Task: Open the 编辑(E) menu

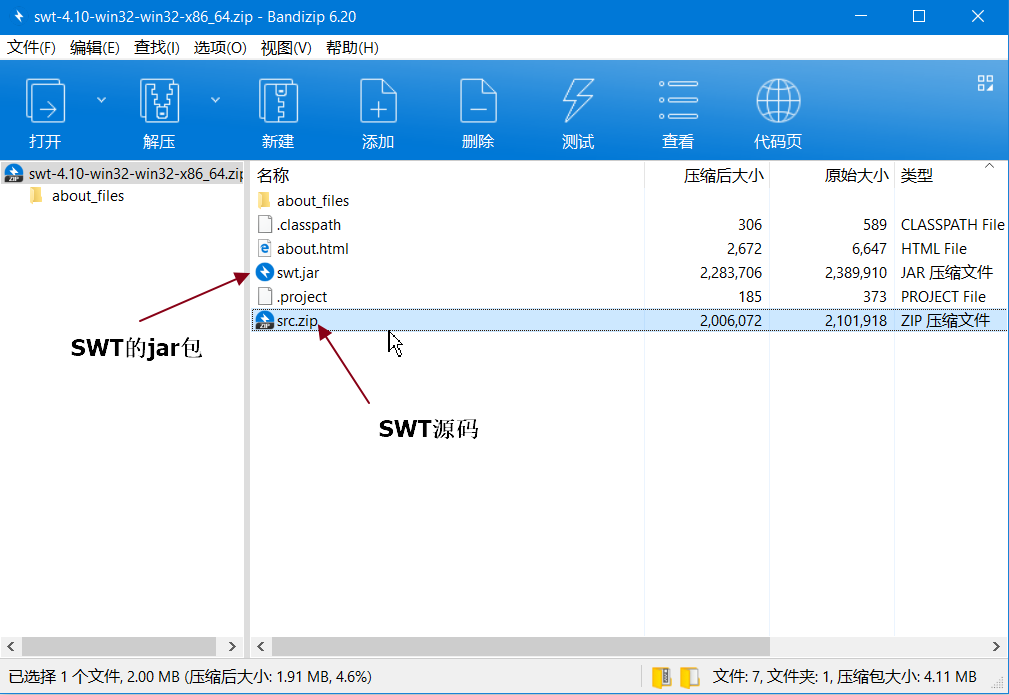Action: click(95, 48)
